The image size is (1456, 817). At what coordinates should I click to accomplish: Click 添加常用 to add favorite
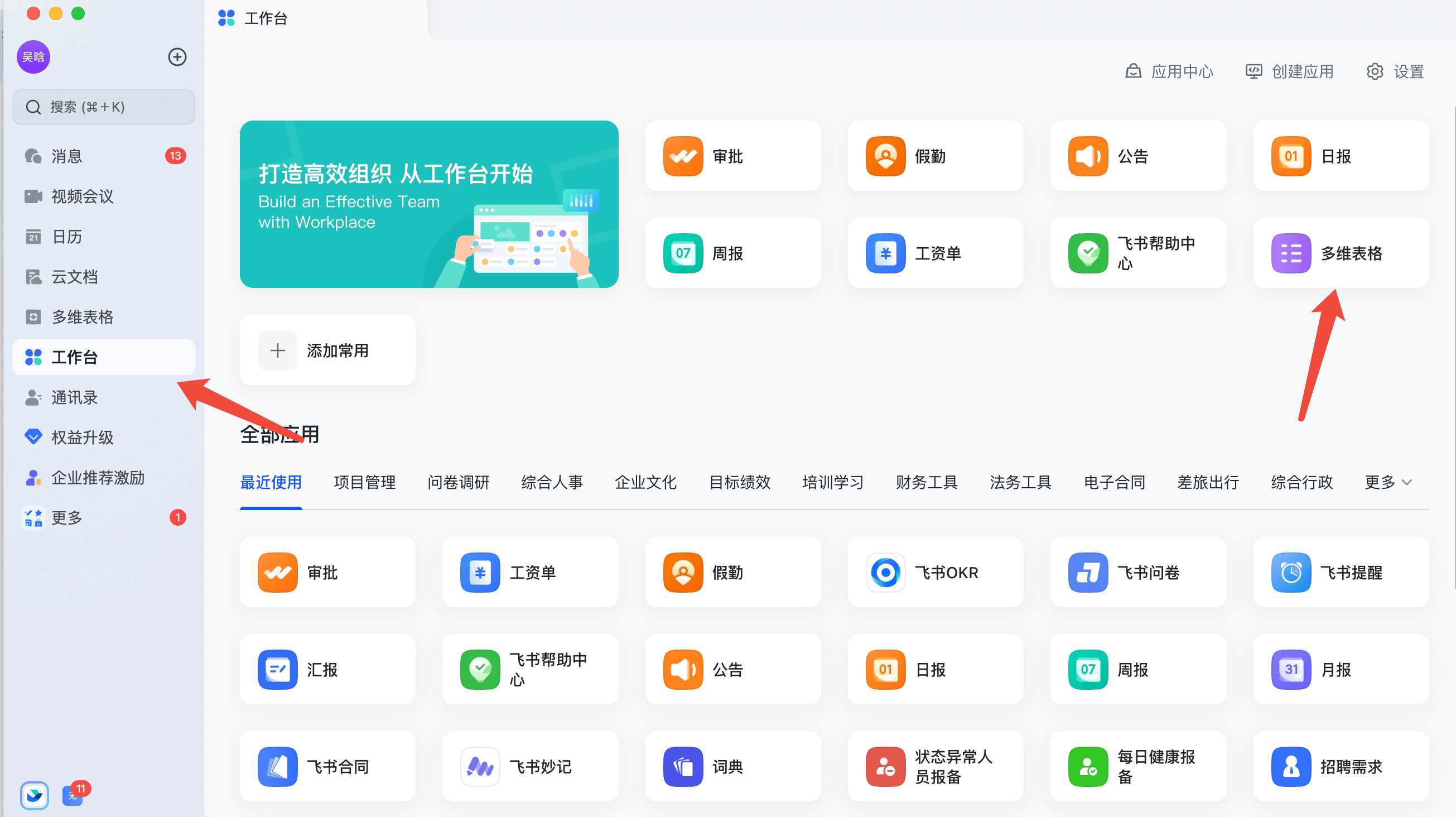click(x=327, y=350)
